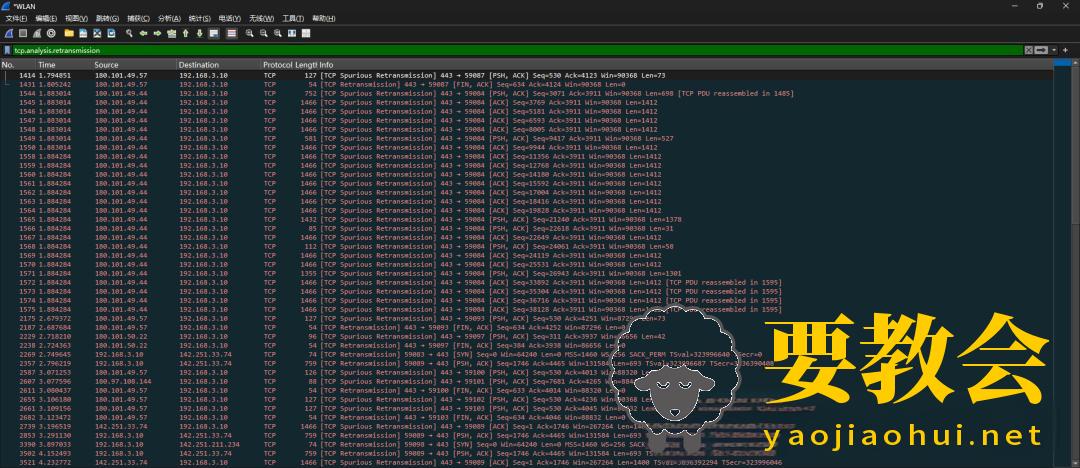Open the 帮助(H) menu
This screenshot has height=468, width=1080.
click(324, 18)
